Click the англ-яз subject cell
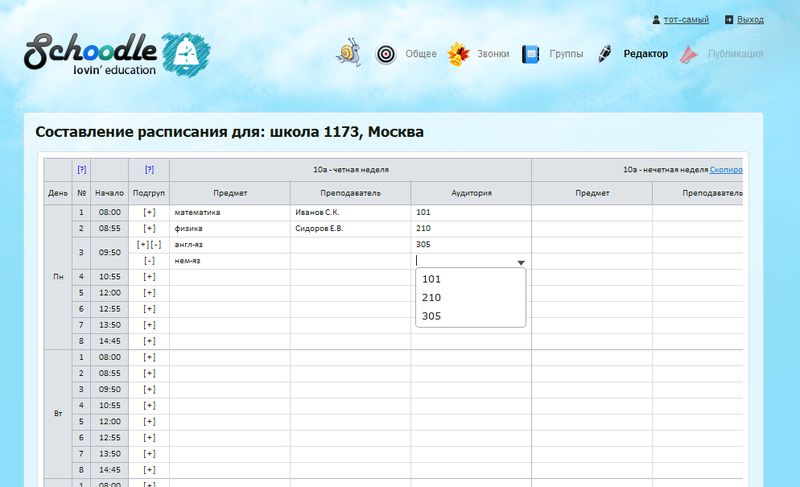This screenshot has height=487, width=800. (230, 245)
